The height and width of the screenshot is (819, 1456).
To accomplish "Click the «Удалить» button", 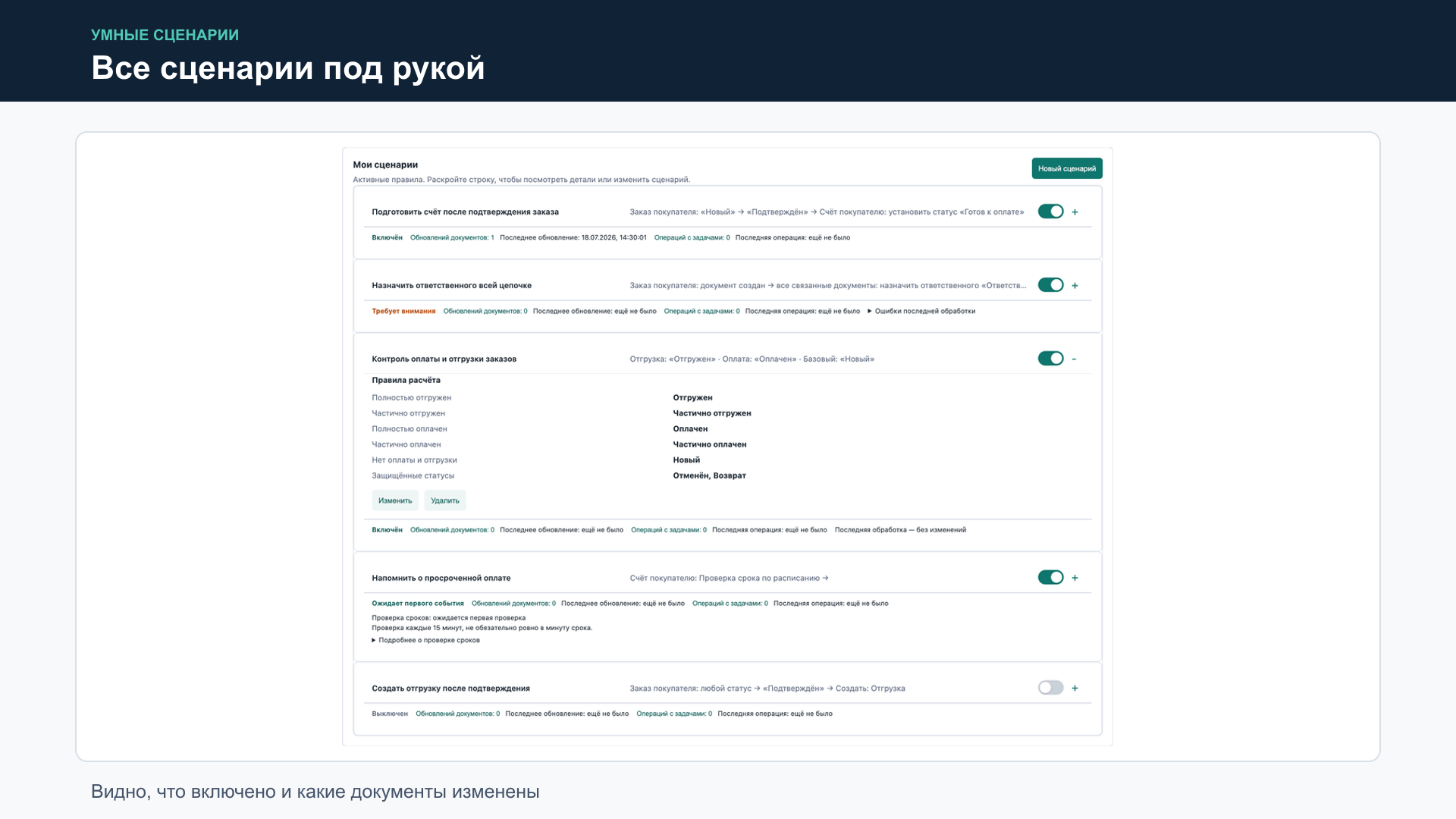I will (445, 500).
